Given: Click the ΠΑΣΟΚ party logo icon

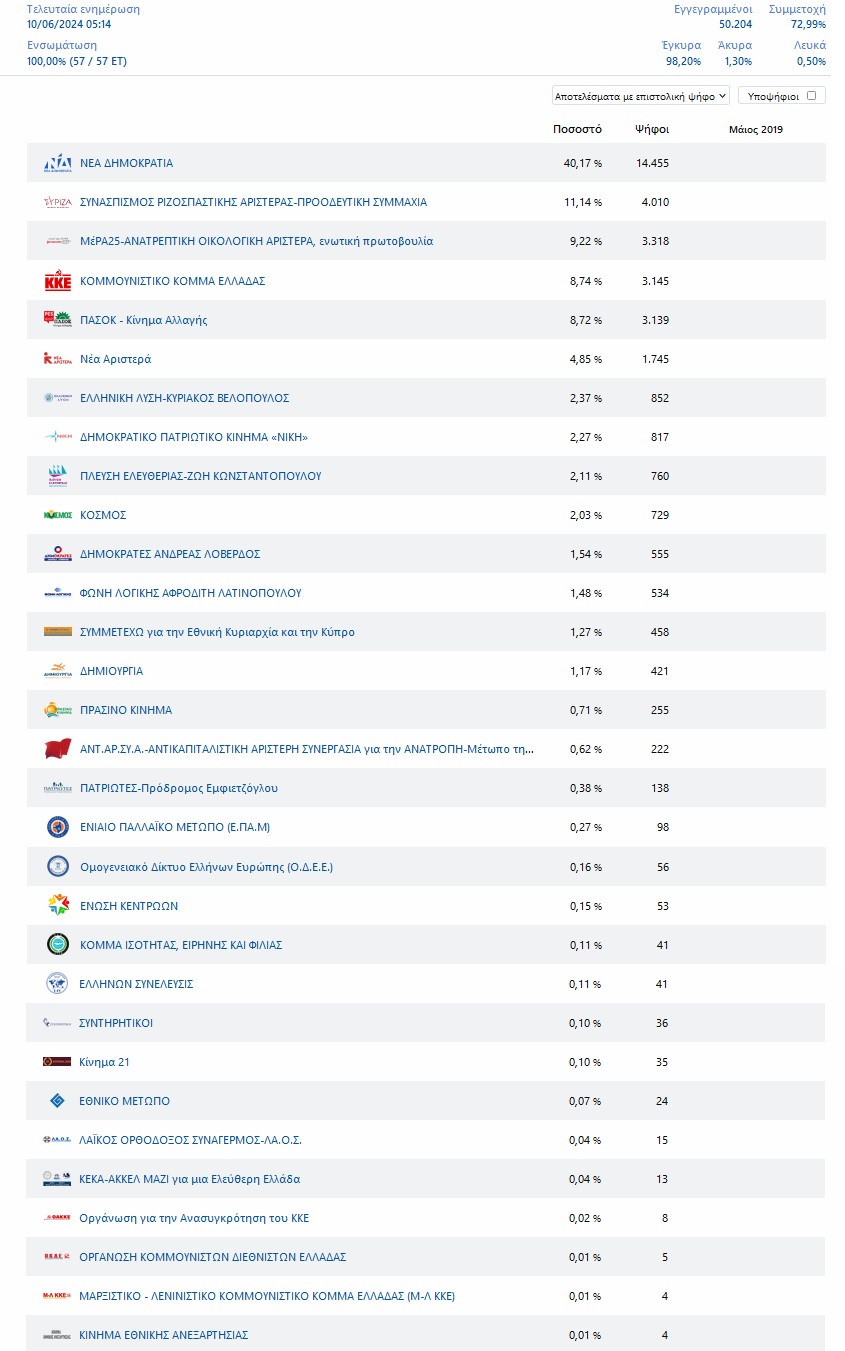Looking at the screenshot, I should [58, 320].
